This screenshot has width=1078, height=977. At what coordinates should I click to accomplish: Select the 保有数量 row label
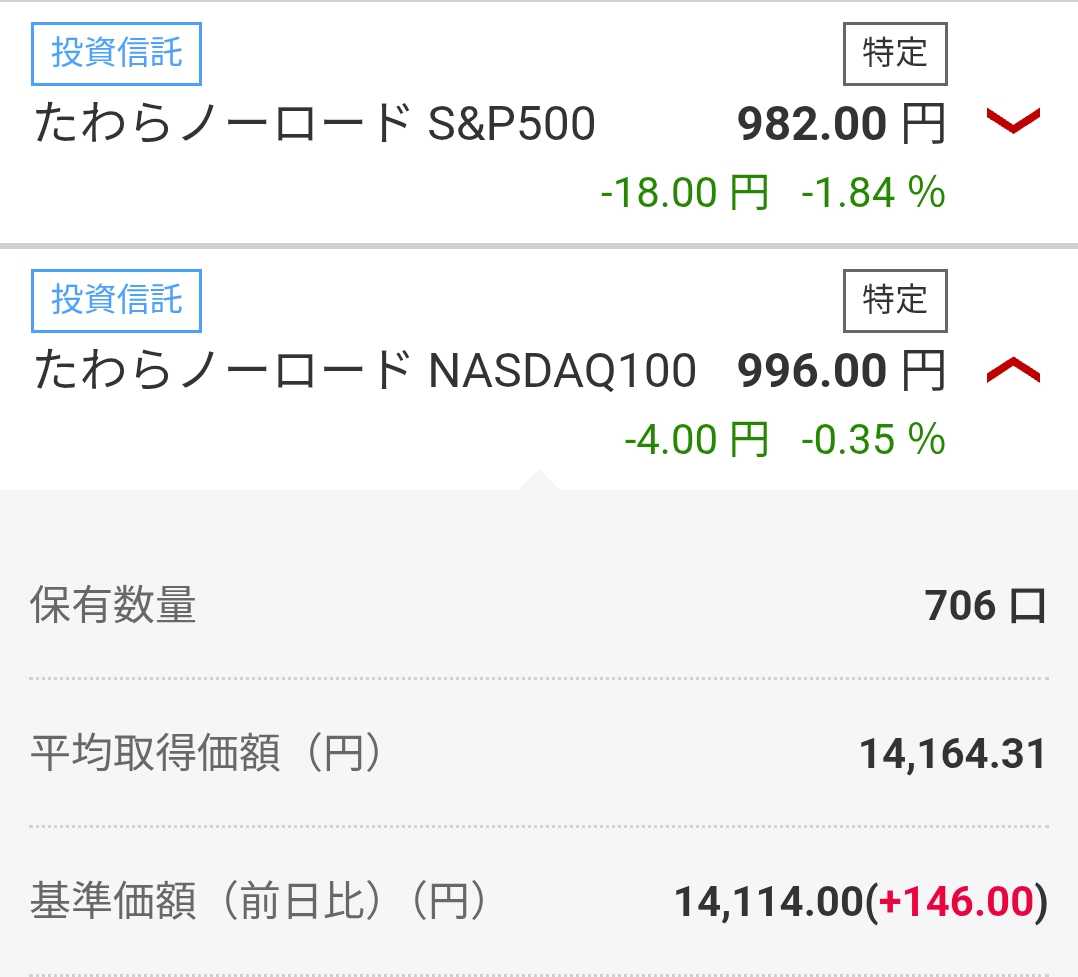pyautogui.click(x=113, y=606)
